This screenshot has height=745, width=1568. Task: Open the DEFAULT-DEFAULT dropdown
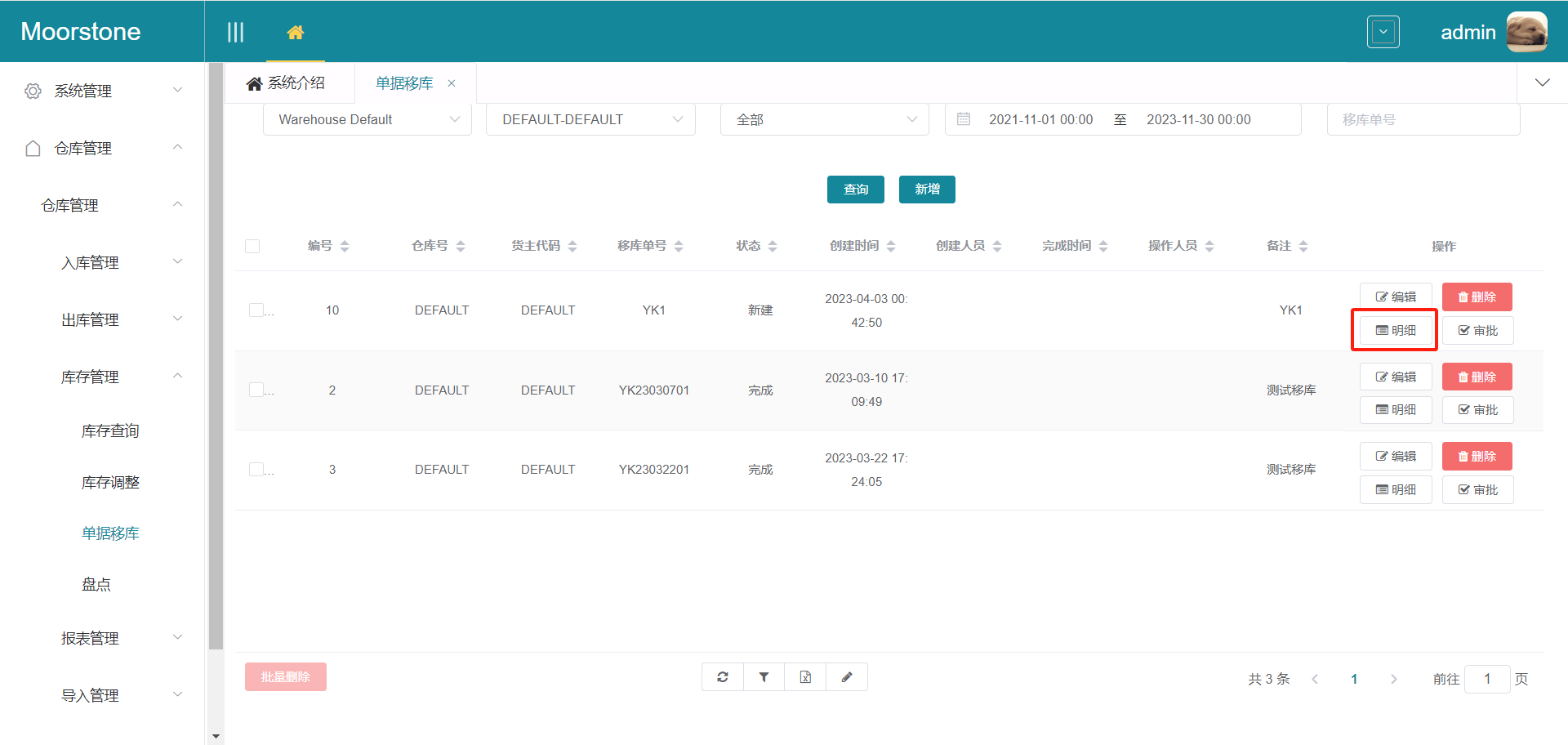[590, 119]
